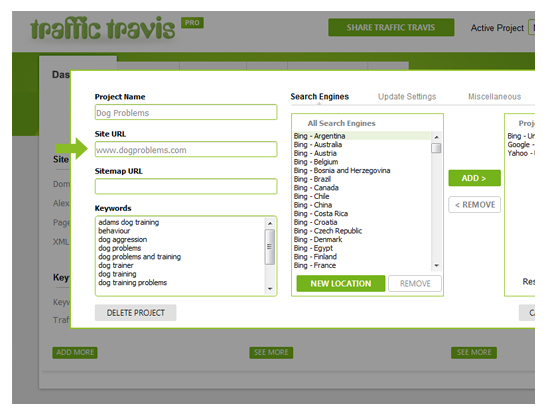
Task: Click the DELETE PROJECT button
Action: click(136, 313)
